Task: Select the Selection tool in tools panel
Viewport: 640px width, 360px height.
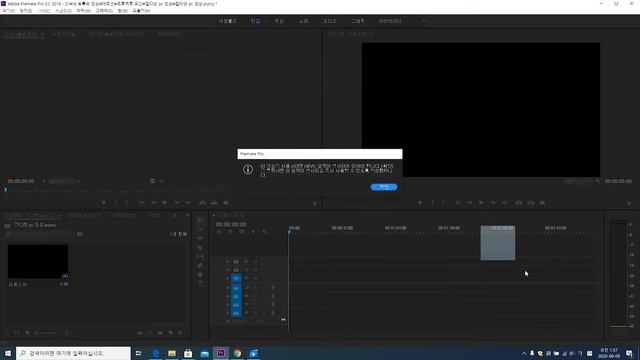Action: [x=200, y=220]
